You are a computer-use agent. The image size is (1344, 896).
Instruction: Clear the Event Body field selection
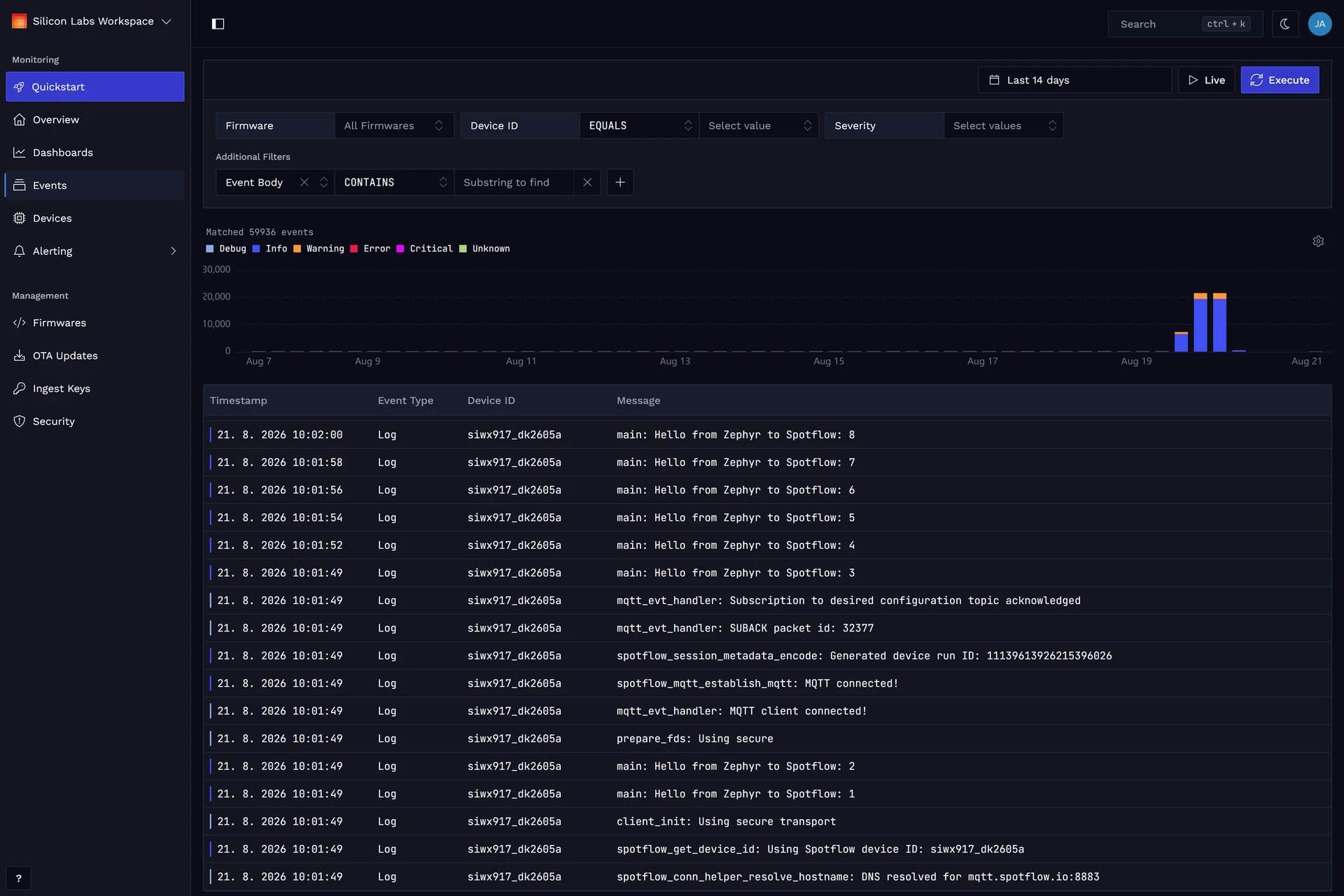pos(304,183)
